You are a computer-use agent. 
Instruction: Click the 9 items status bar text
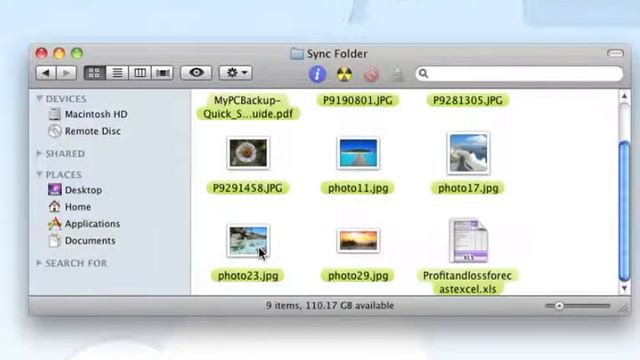click(330, 306)
